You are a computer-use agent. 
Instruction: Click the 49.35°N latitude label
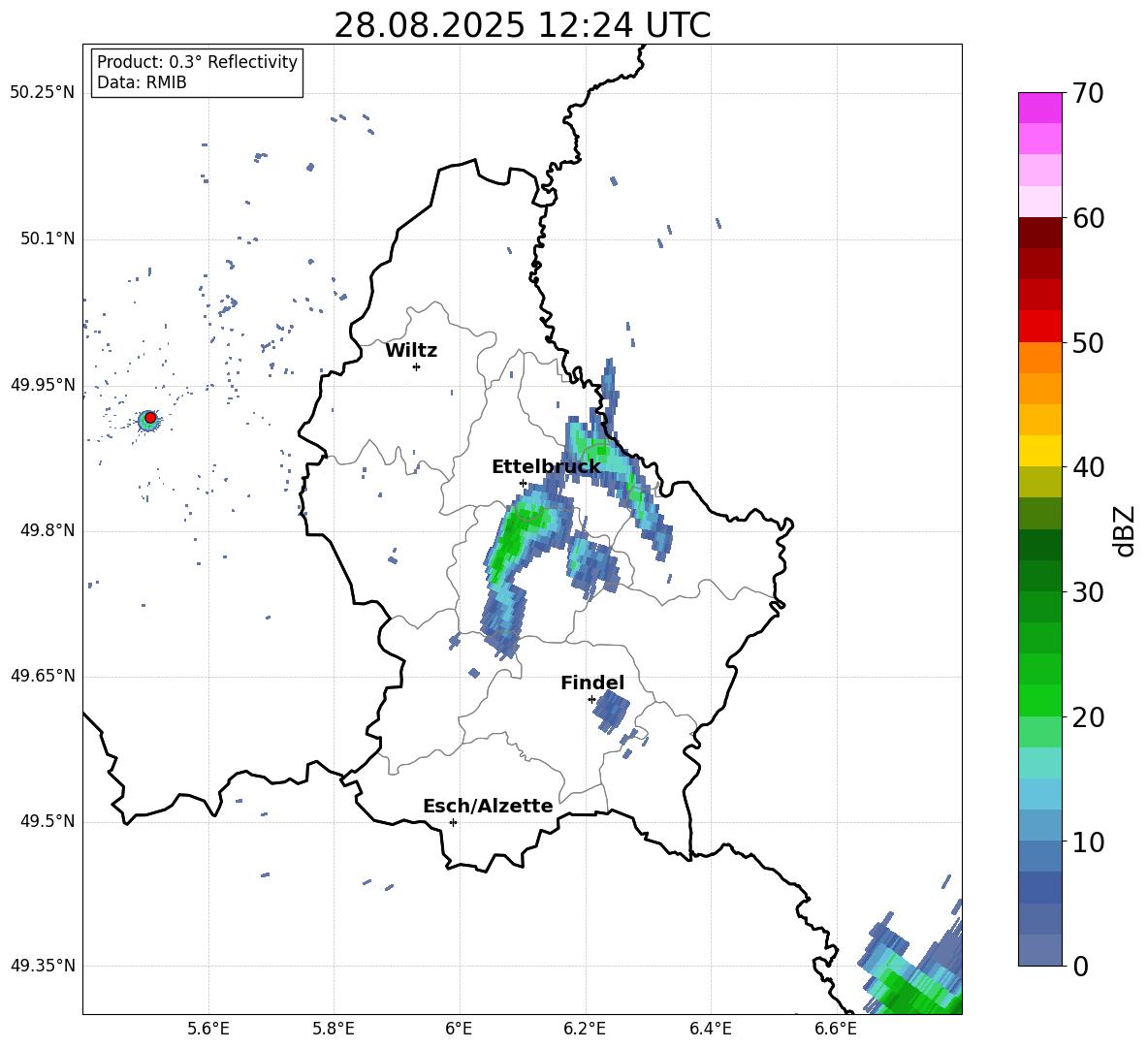(42, 966)
